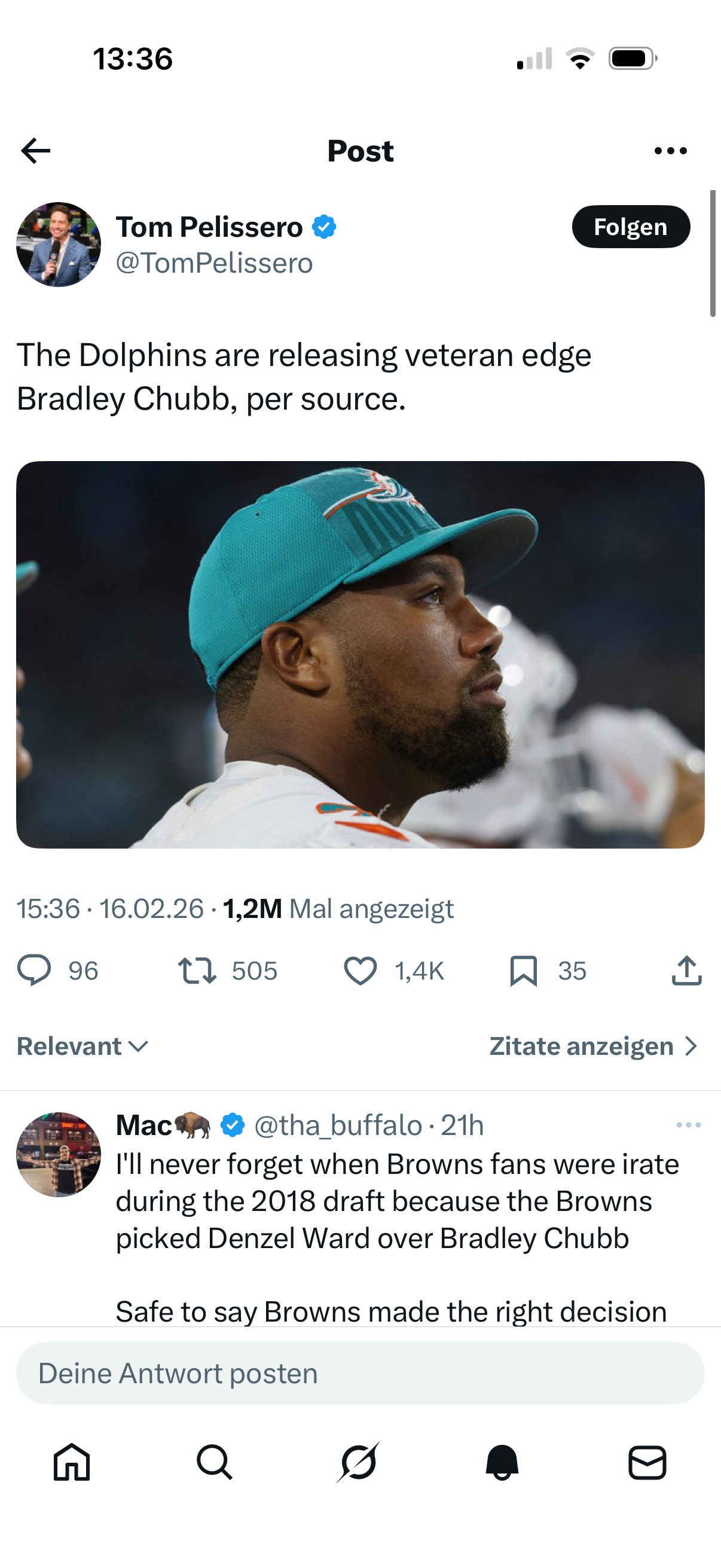Open the Grok slash icon tab
721x1568 pixels.
pos(358,1462)
